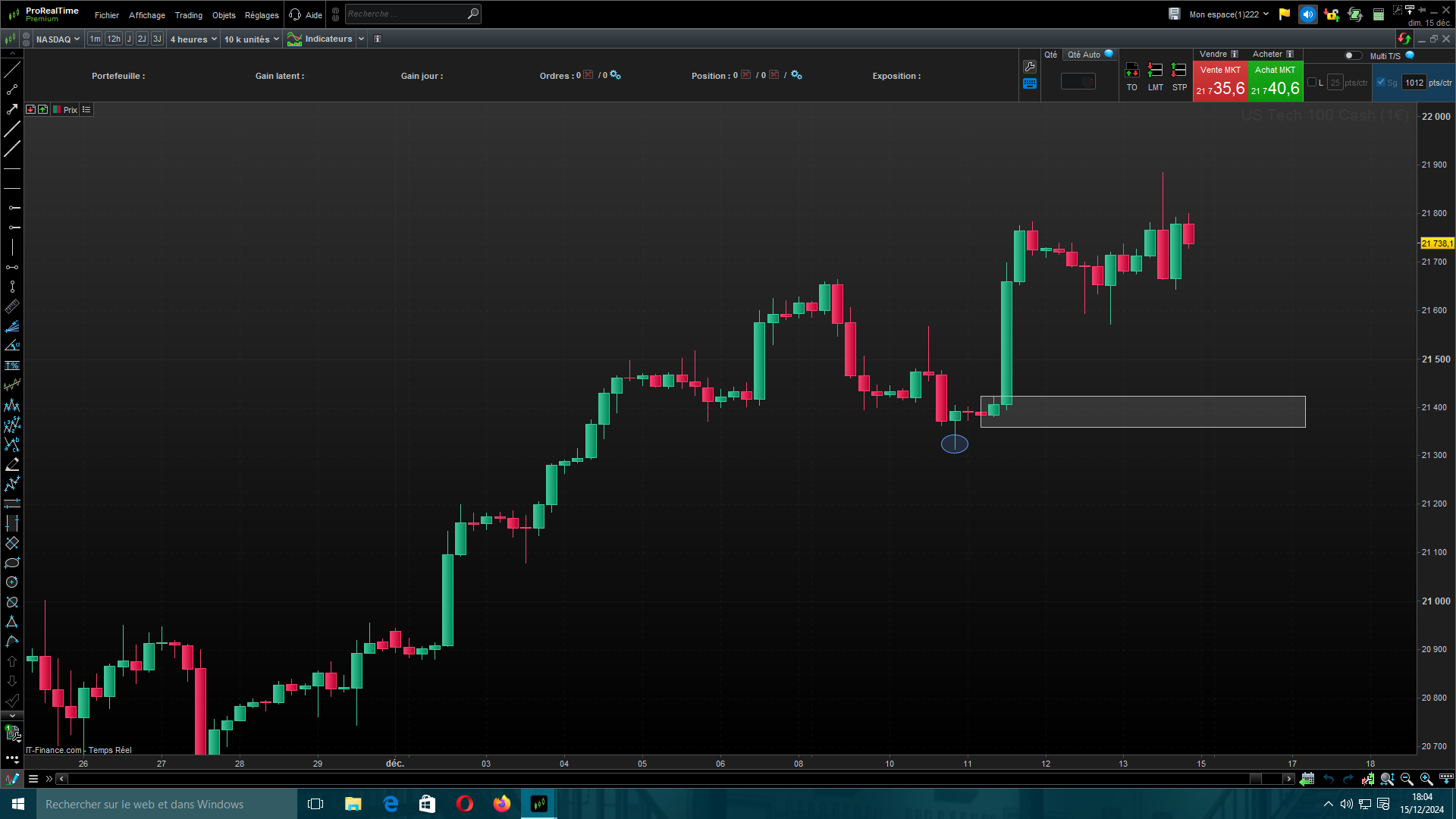Click the TO order ticket icon
The width and height of the screenshot is (1456, 819).
(1131, 71)
